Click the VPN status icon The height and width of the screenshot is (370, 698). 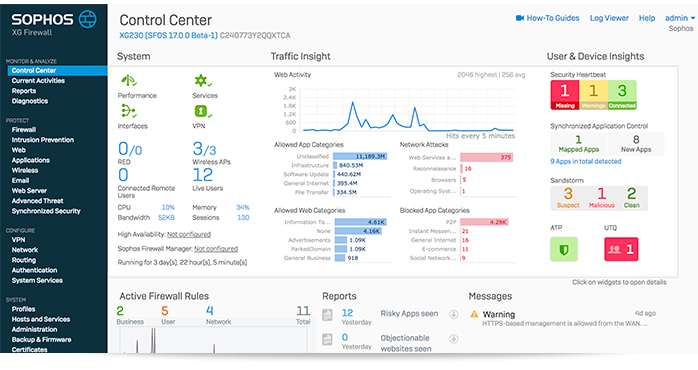pos(203,111)
